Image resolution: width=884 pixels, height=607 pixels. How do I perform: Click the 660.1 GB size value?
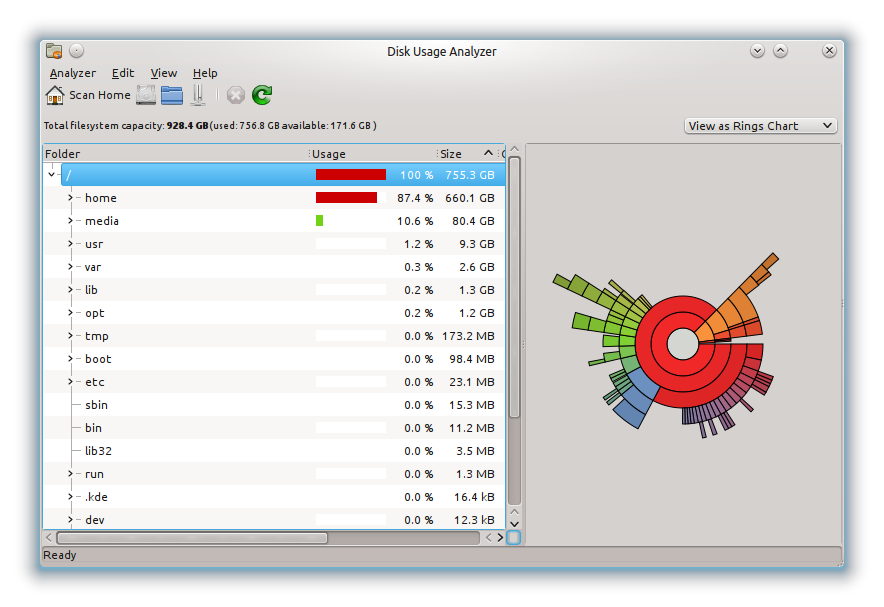click(x=470, y=198)
